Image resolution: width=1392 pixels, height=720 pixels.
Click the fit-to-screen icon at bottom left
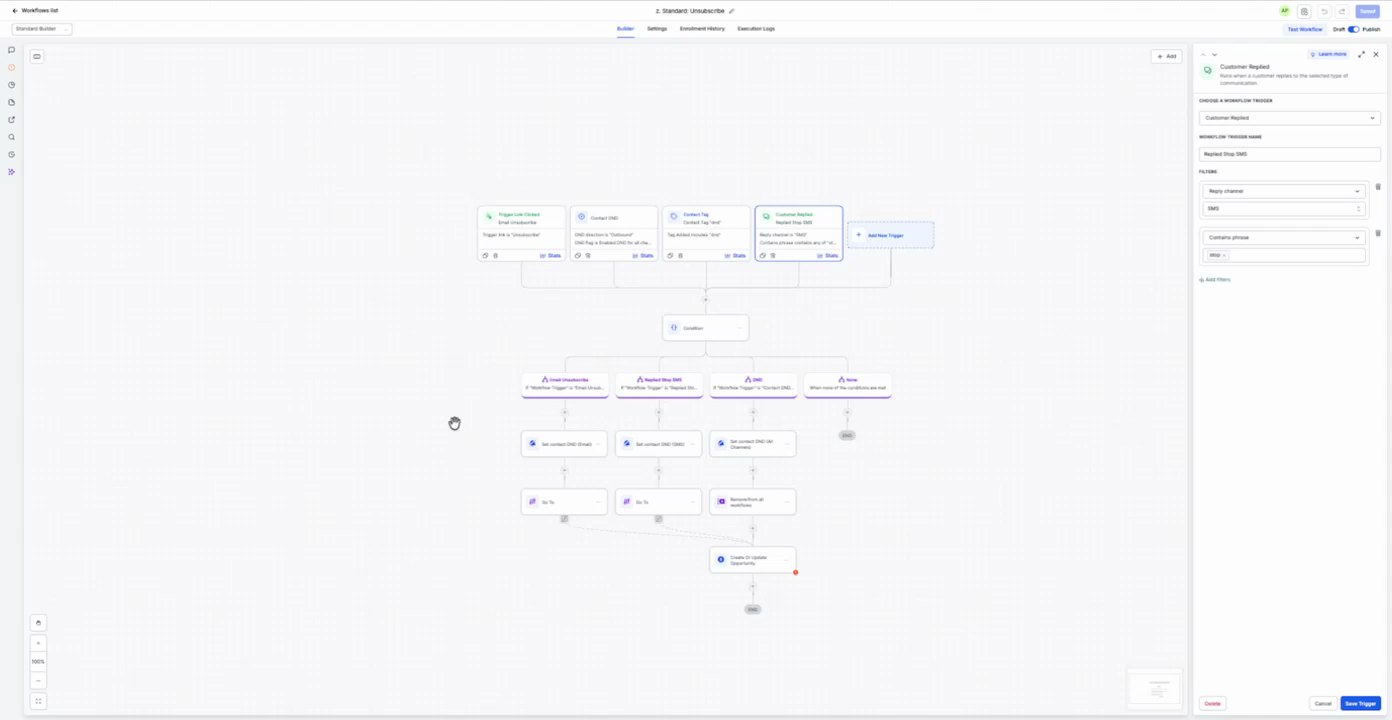[38, 701]
